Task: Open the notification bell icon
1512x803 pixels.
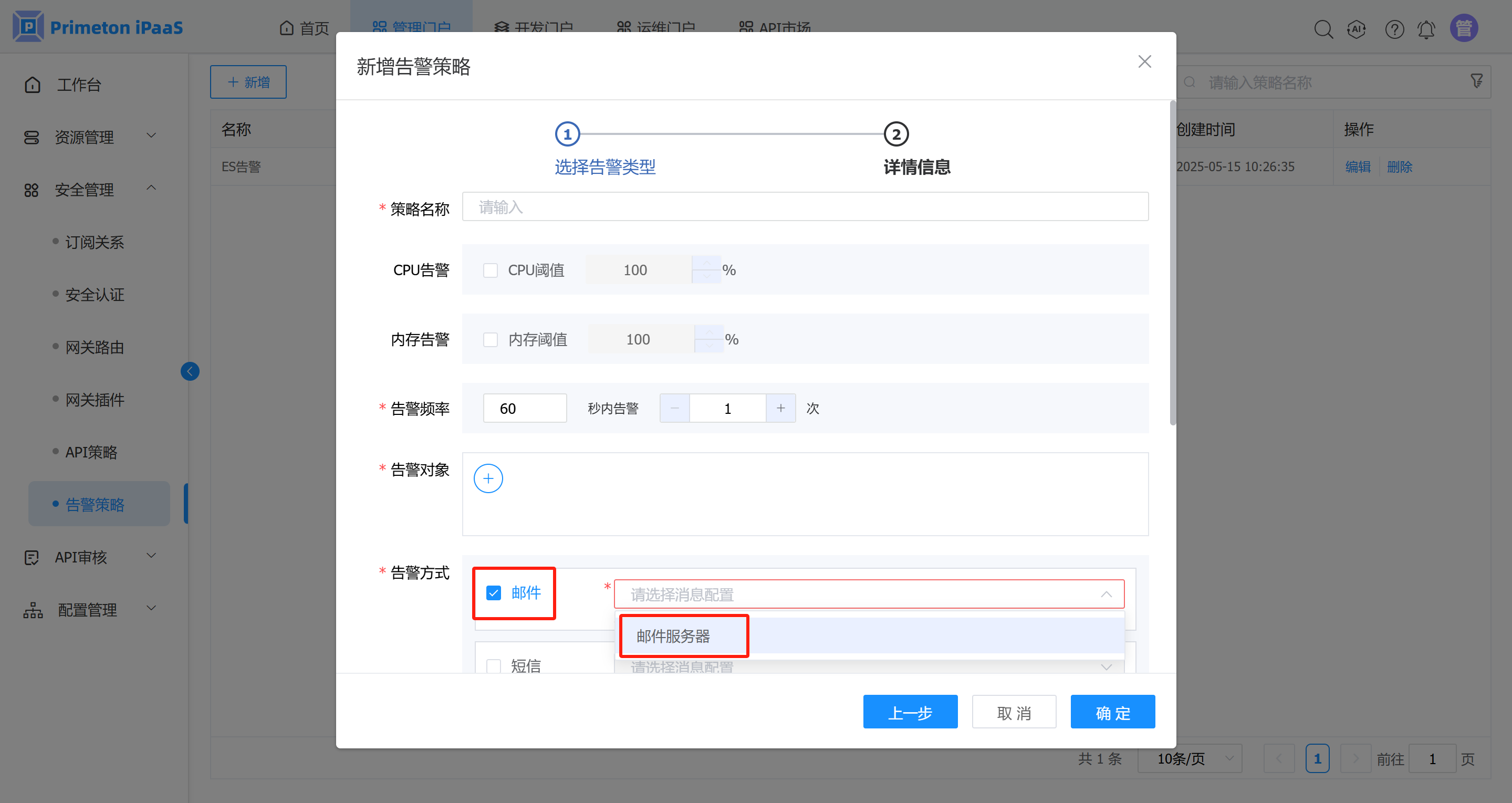Action: (x=1426, y=29)
